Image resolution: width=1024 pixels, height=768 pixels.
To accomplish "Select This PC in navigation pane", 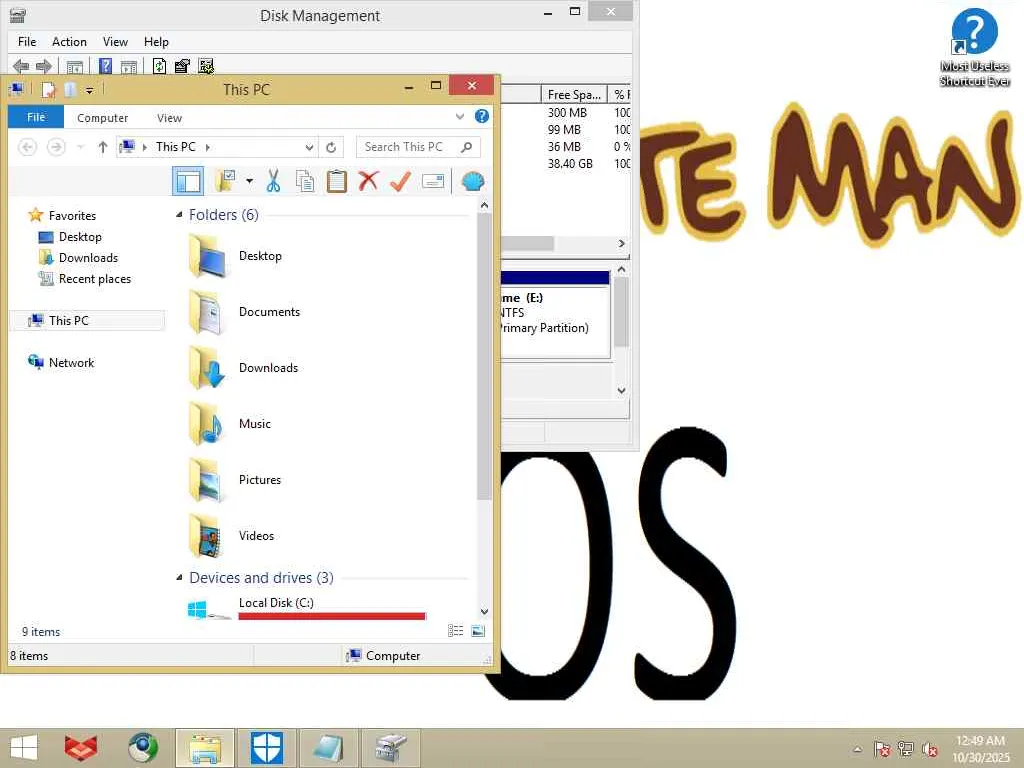I will pos(87,321).
